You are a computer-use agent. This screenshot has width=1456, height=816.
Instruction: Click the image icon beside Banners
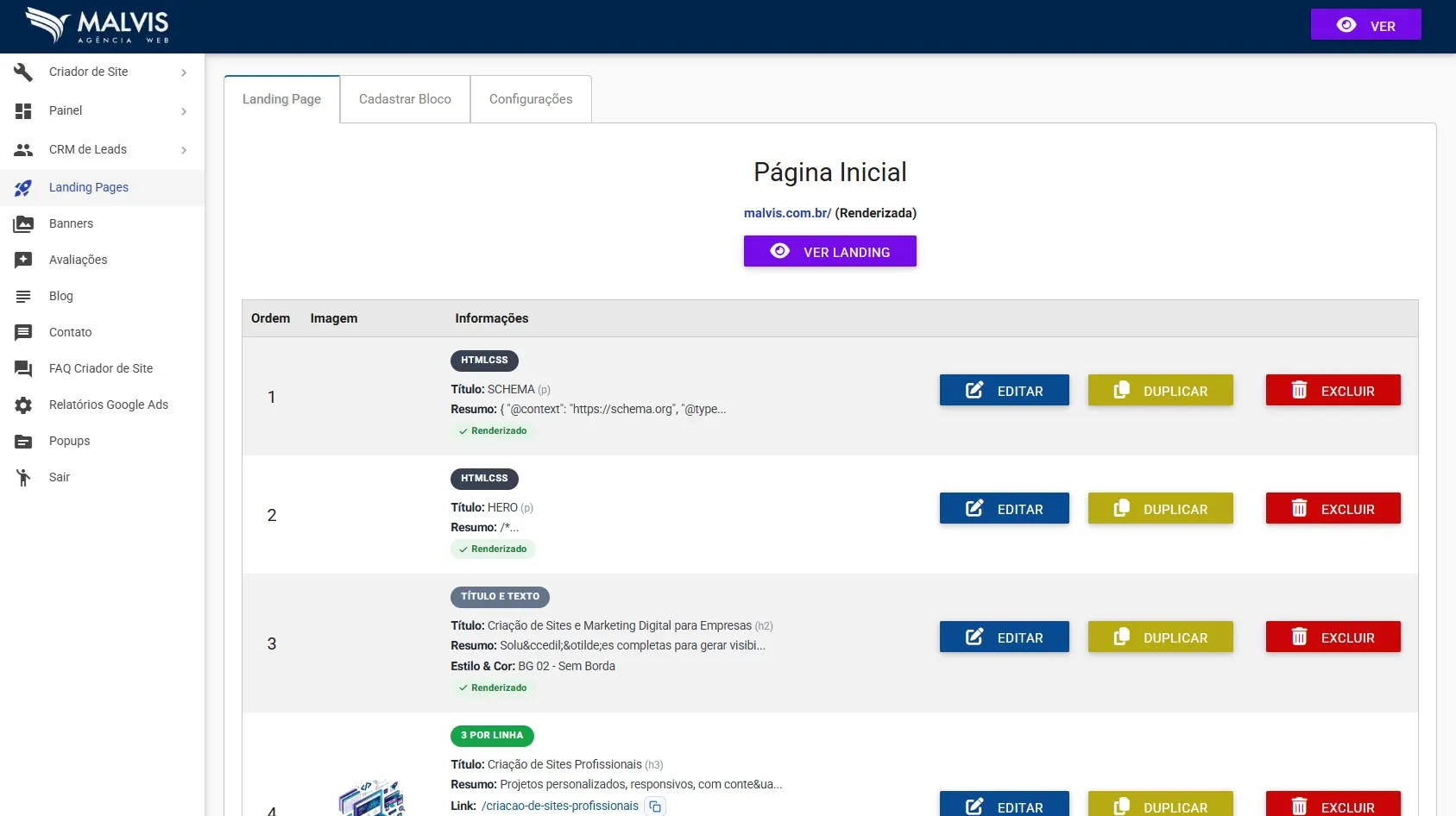[23, 224]
